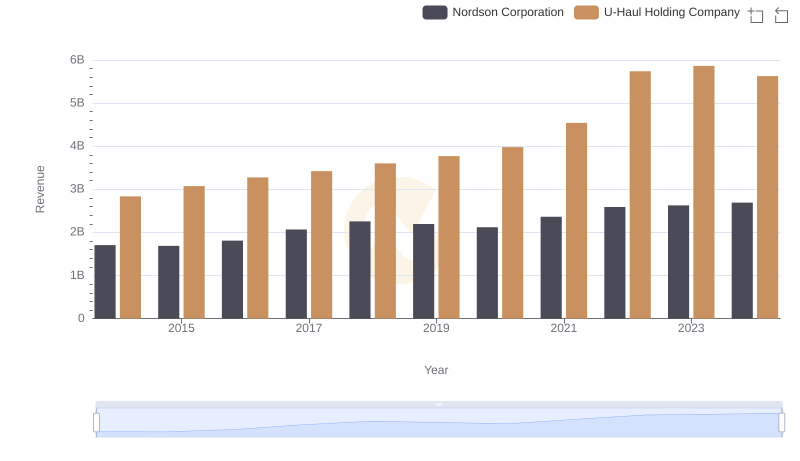The width and height of the screenshot is (800, 461).
Task: Click the U-Haul bar for 2020
Action: 513,233
